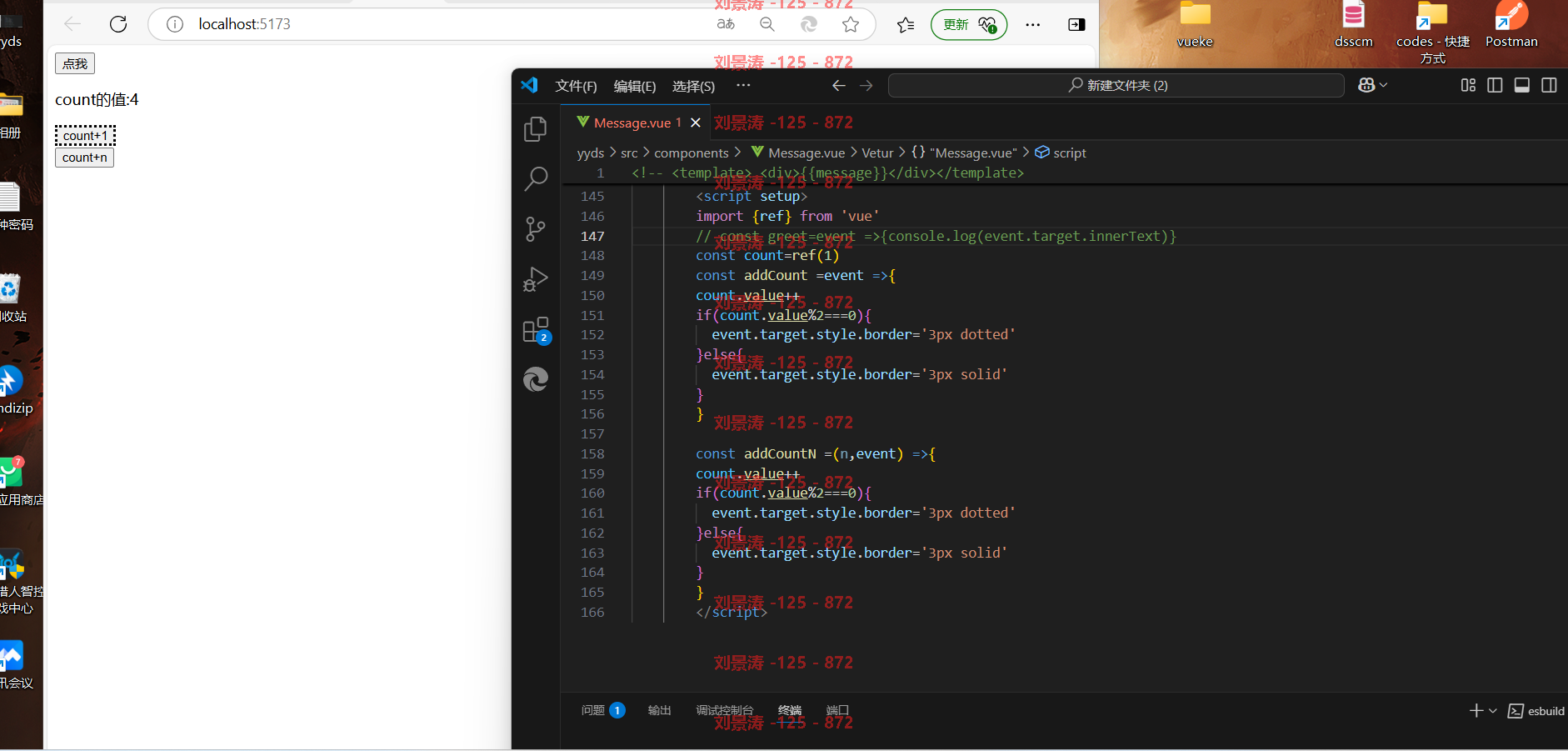Close the Message.vue editor tab

pyautogui.click(x=696, y=123)
